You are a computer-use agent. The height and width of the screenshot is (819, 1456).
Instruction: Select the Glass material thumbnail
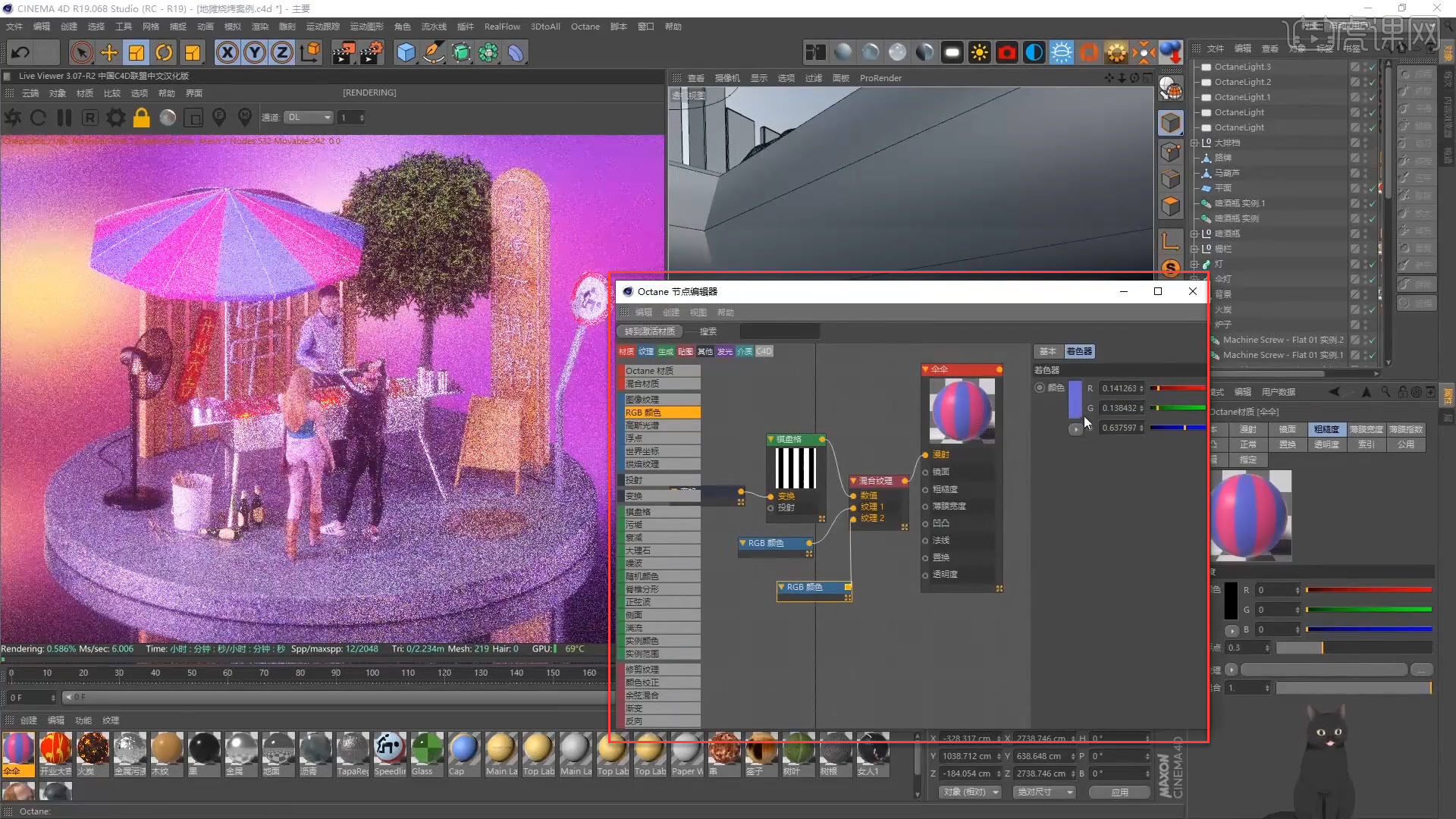(x=427, y=749)
